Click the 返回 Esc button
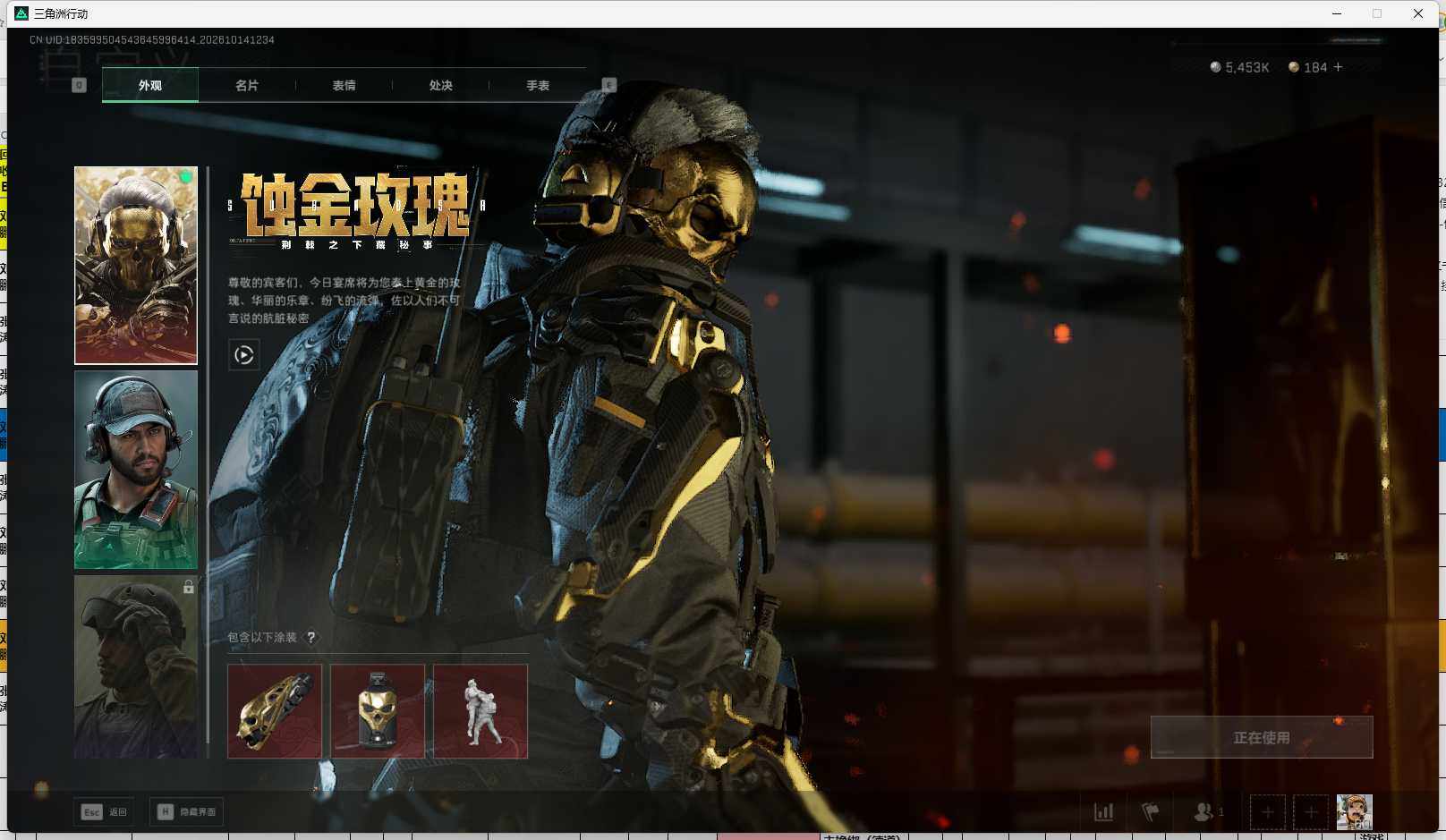Screen dimensions: 1446x840 pyautogui.click(x=105, y=812)
